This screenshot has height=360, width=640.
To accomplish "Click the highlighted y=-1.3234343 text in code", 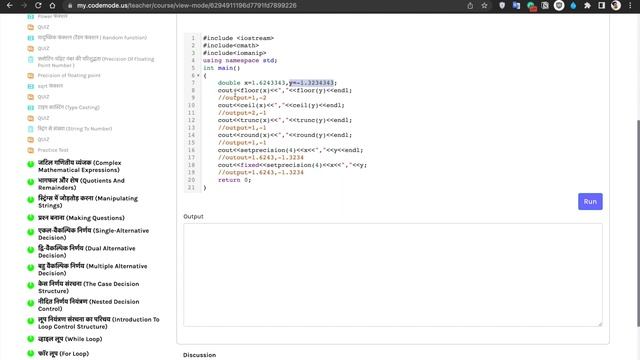I will coord(311,83).
